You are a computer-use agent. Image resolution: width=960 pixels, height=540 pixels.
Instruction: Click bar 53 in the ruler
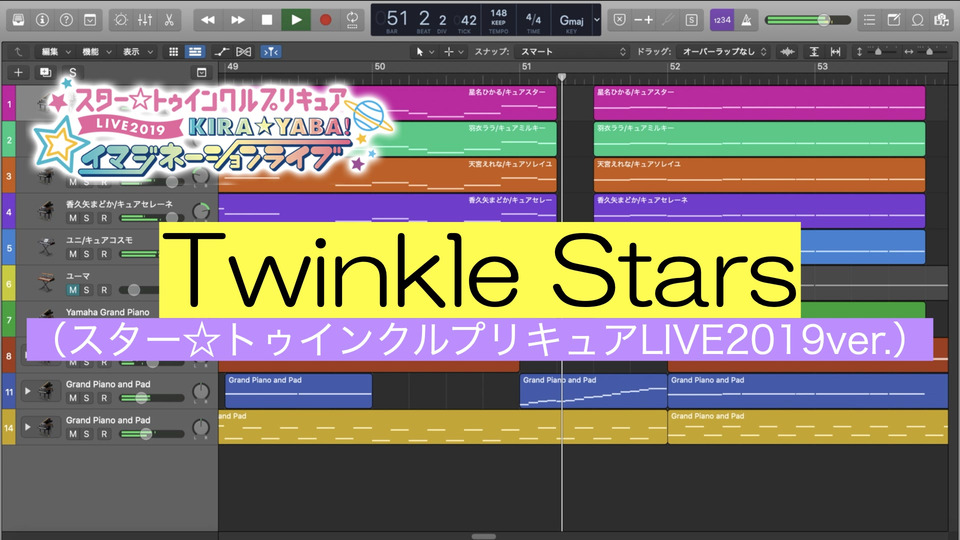(x=822, y=66)
